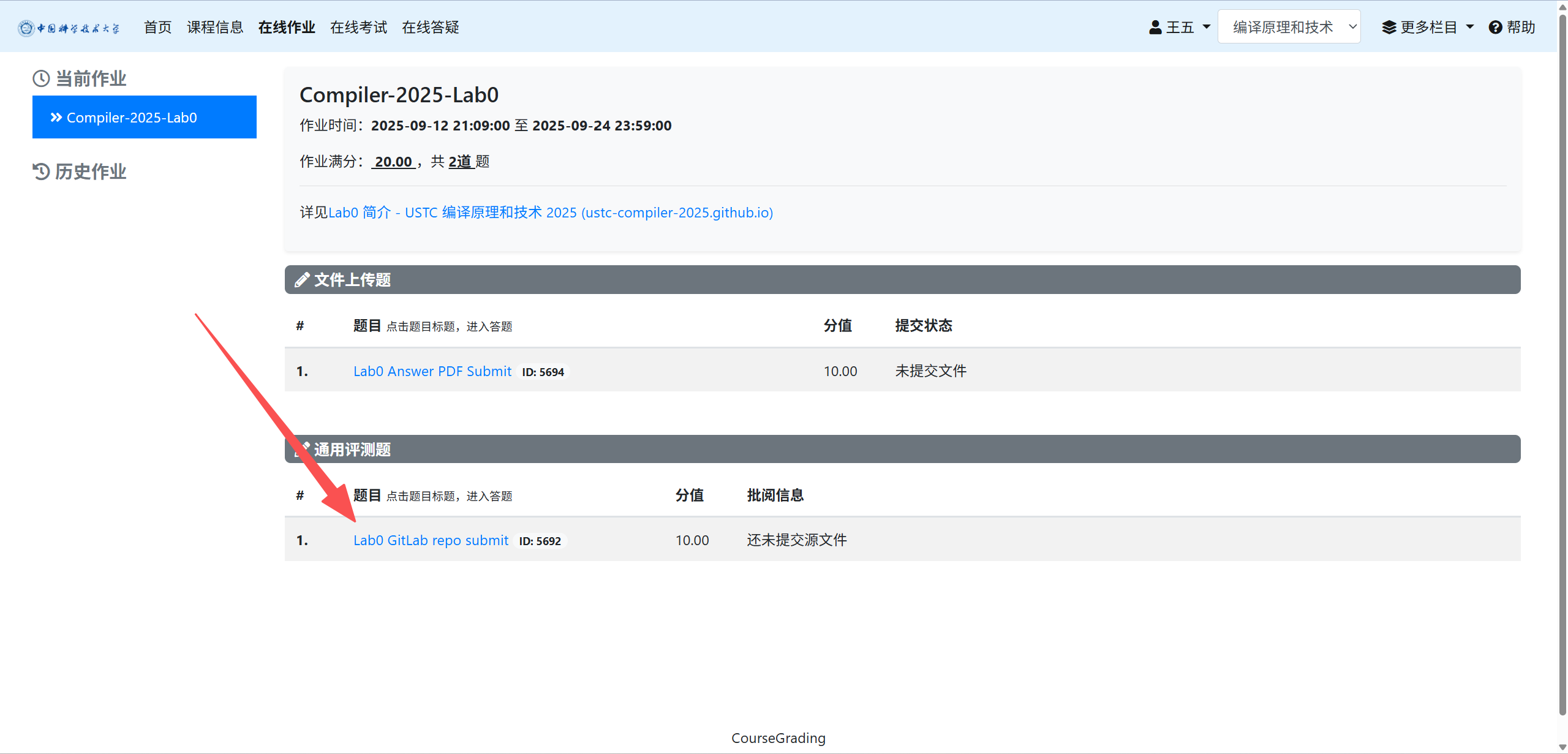
Task: Click the help question mark icon
Action: tap(1495, 28)
